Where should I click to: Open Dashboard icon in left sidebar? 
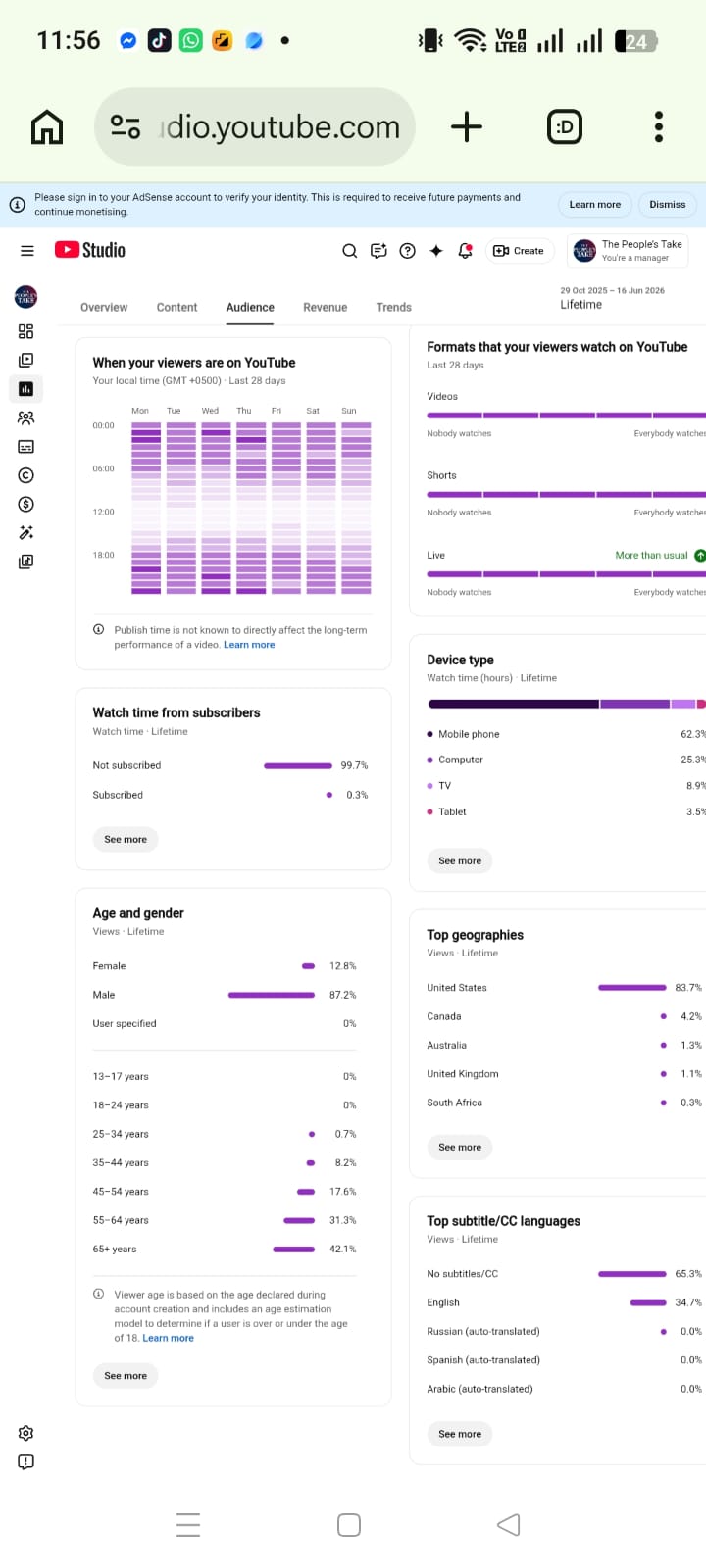coord(26,331)
